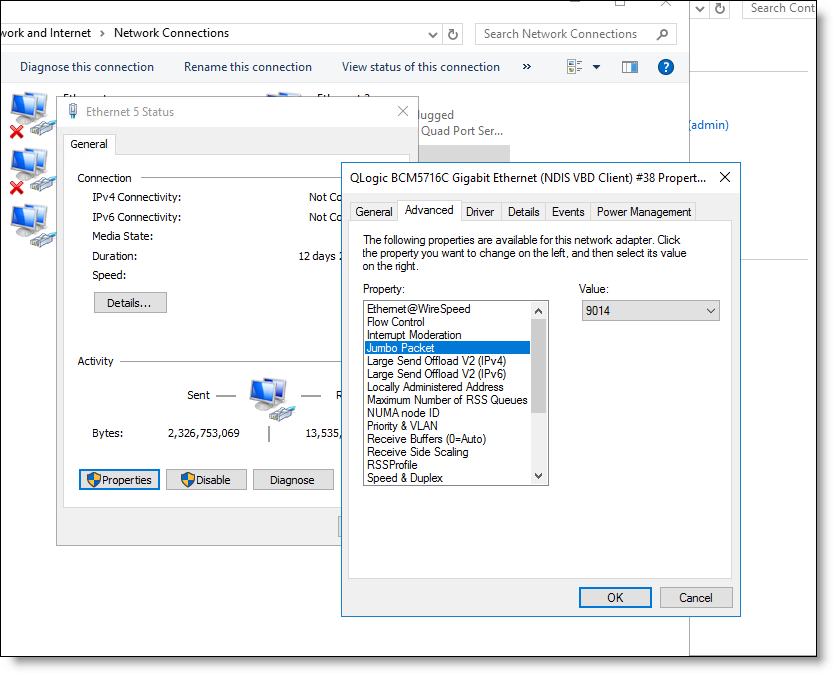Select Flow Control property
833x673 pixels.
point(447,322)
